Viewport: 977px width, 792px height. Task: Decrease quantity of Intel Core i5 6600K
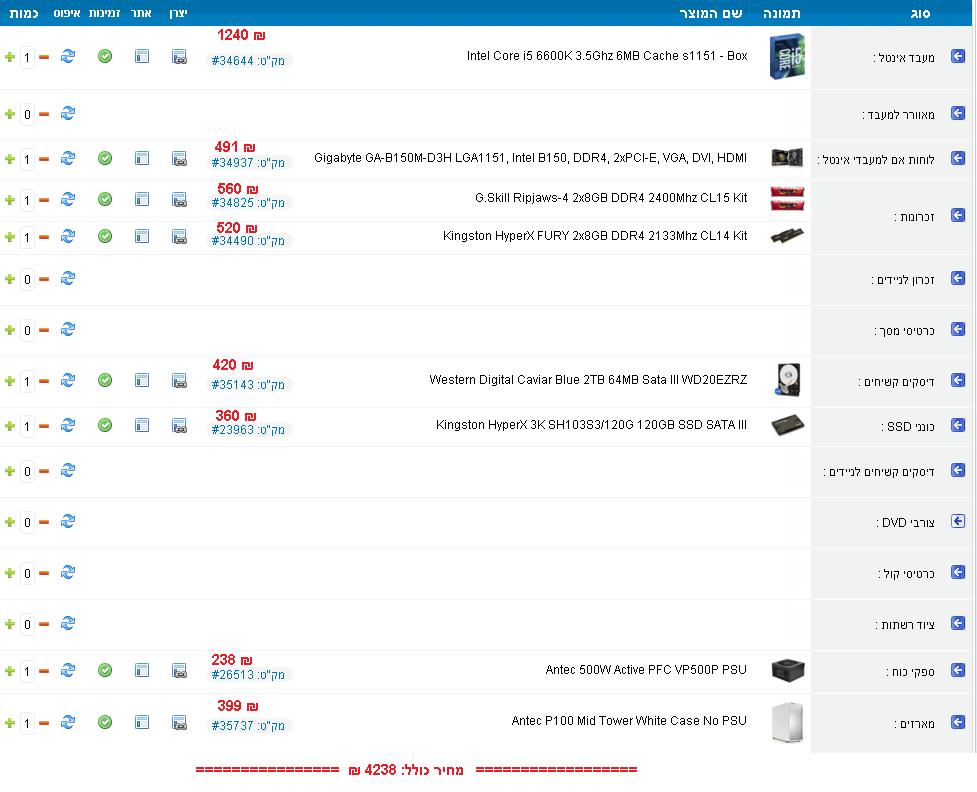[x=44, y=57]
